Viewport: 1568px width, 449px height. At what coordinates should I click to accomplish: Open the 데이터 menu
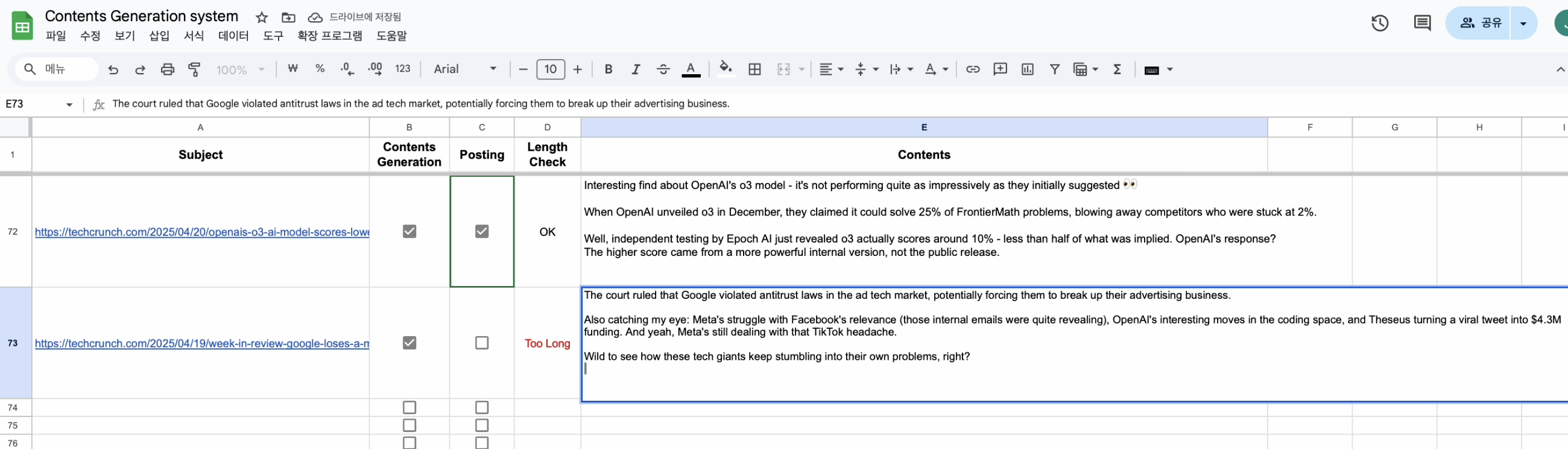click(x=233, y=36)
